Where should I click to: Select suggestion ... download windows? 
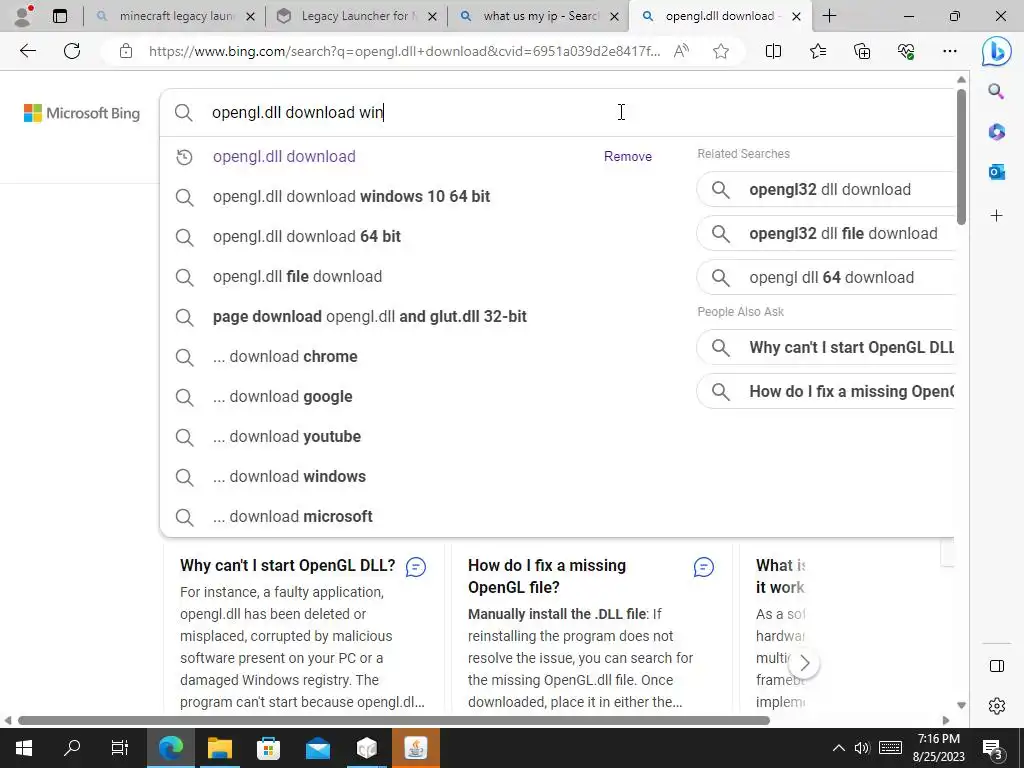(289, 477)
